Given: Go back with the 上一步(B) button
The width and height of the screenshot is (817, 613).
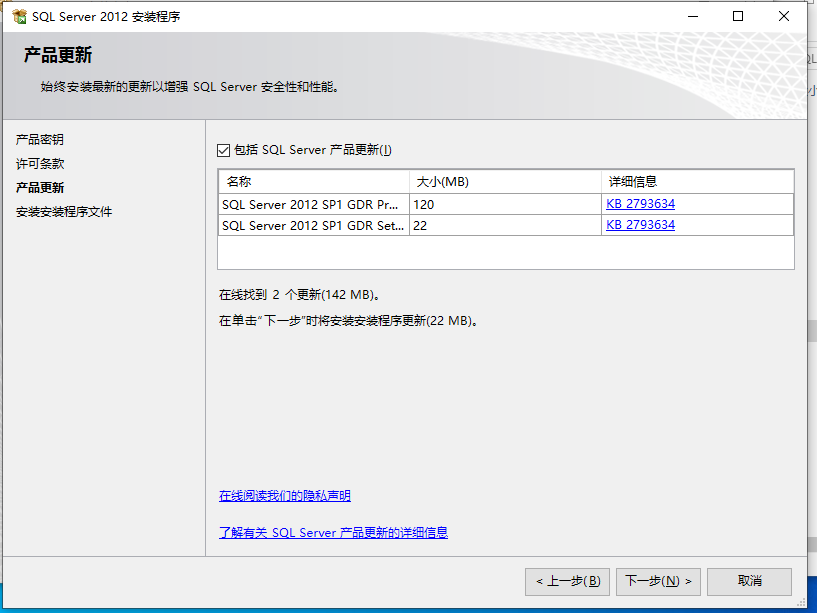Looking at the screenshot, I should click(x=567, y=581).
